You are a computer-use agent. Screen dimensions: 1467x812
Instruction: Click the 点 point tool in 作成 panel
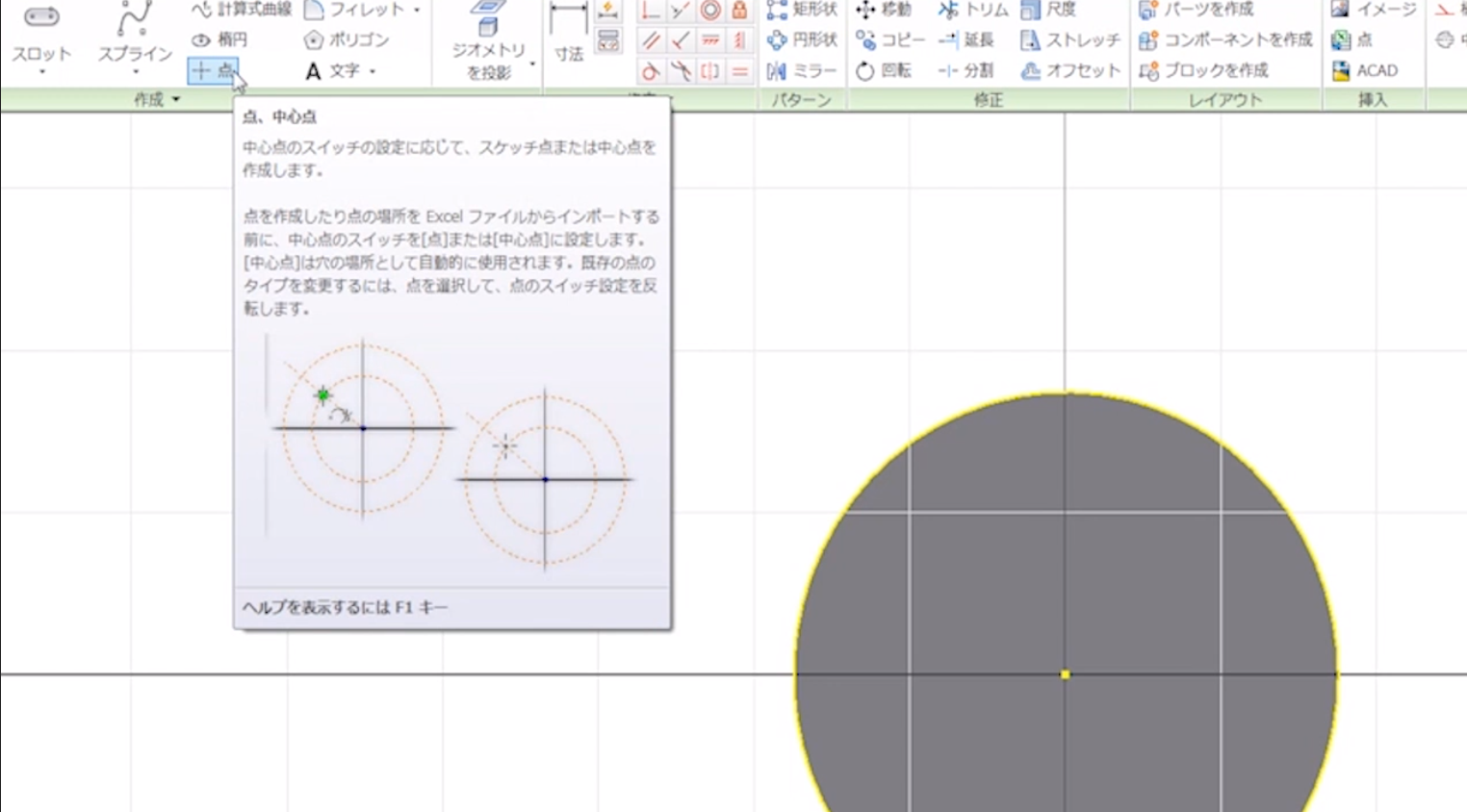pos(213,70)
